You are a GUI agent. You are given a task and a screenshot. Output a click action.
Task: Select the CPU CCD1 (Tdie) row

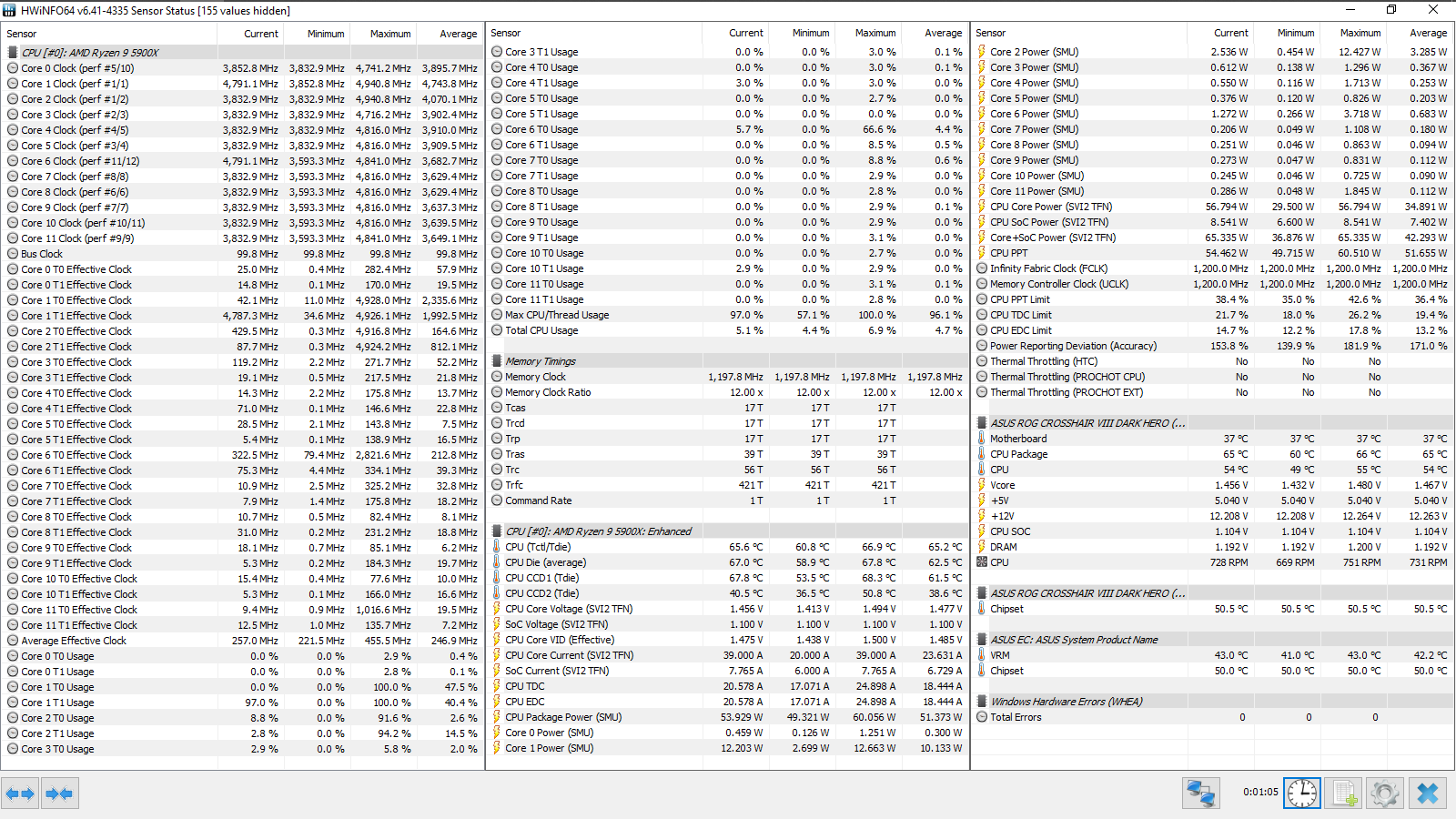coord(727,578)
